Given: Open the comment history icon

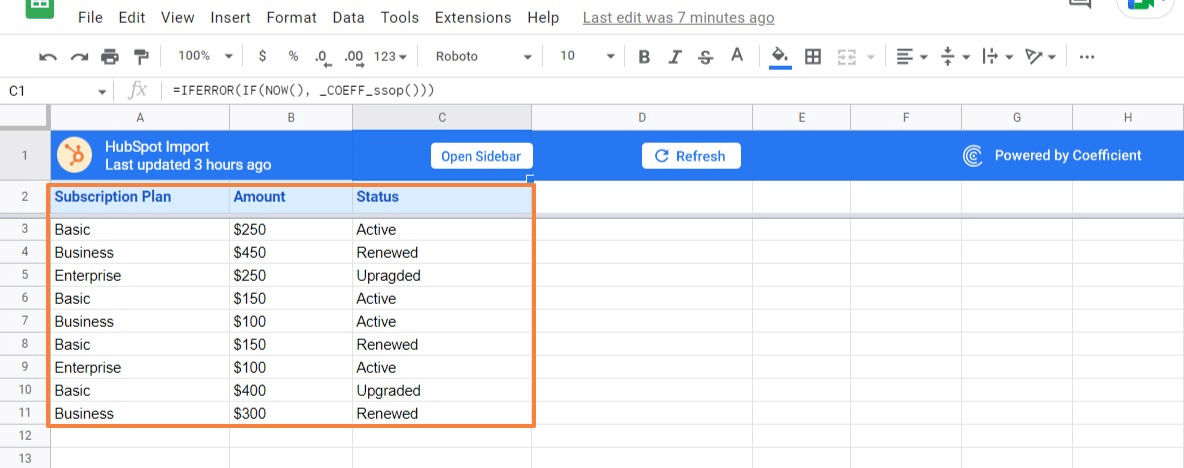Looking at the screenshot, I should [1079, 5].
